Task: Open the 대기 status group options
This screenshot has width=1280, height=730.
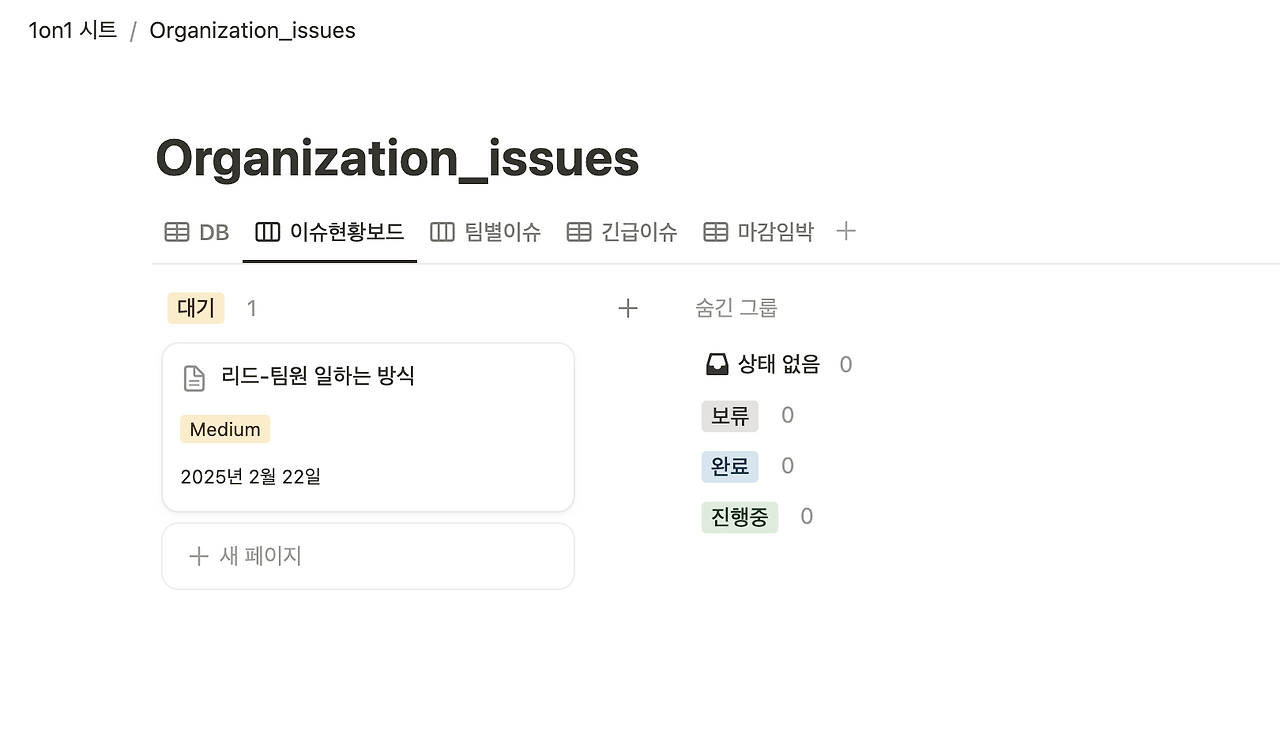Action: point(195,308)
